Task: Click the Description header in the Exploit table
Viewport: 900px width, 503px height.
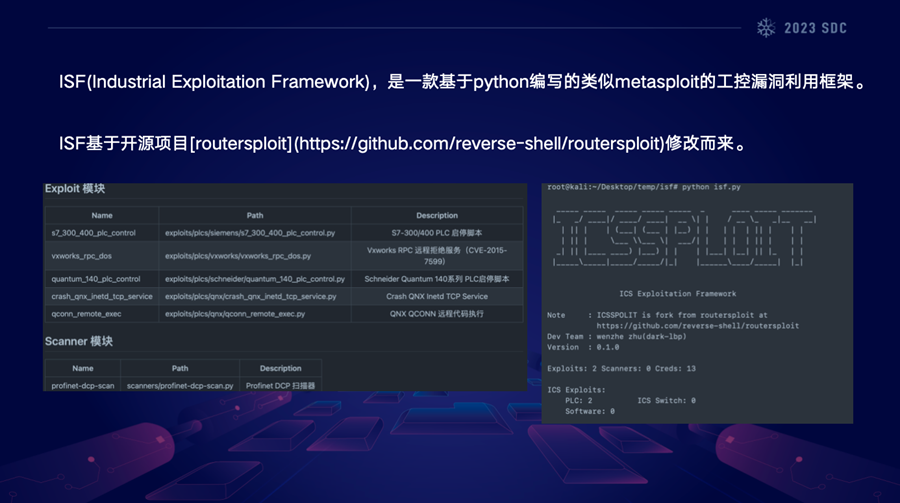Action: pos(437,215)
